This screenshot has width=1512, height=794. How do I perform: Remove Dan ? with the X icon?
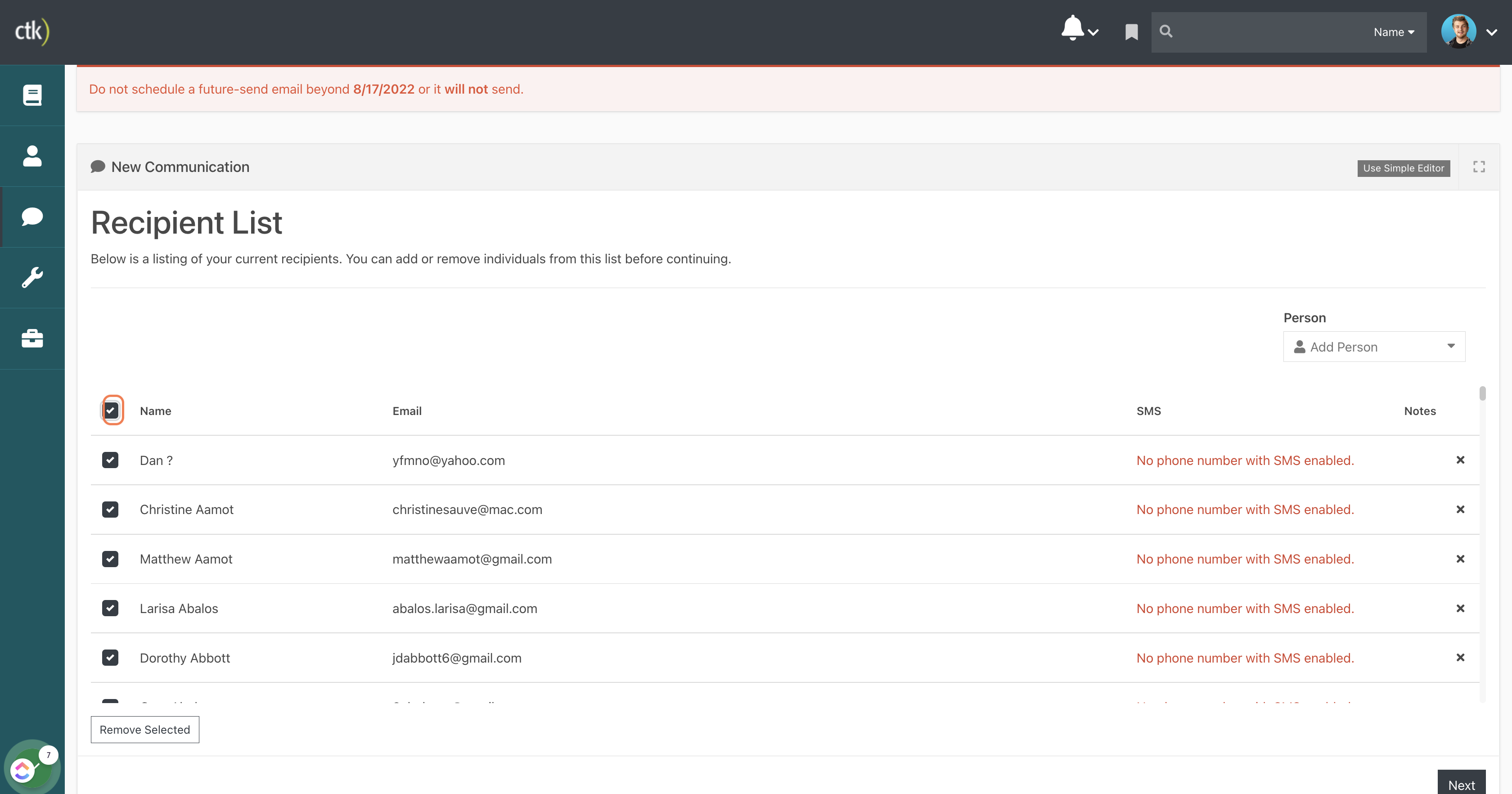point(1460,460)
